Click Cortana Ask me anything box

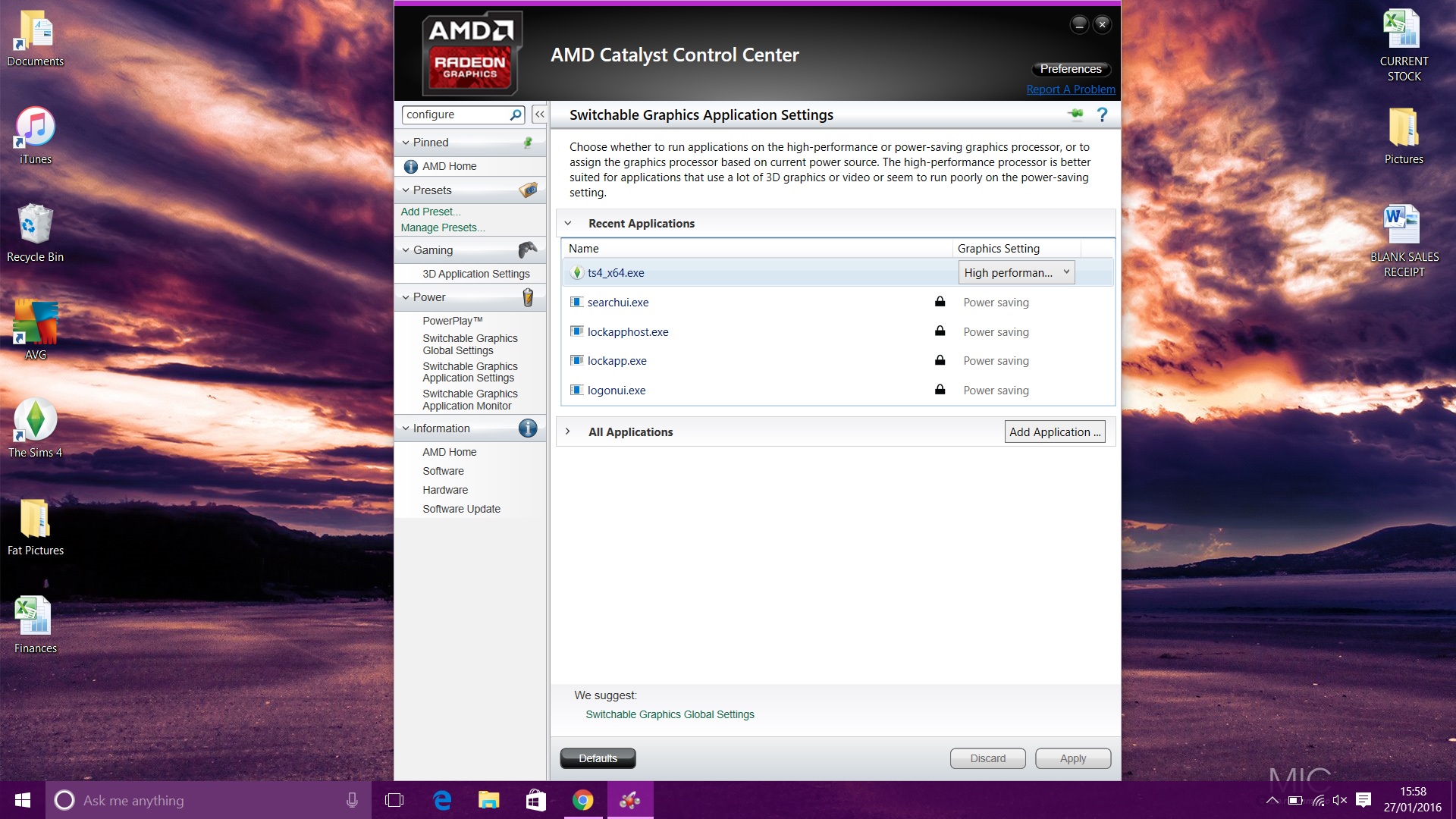pos(209,800)
